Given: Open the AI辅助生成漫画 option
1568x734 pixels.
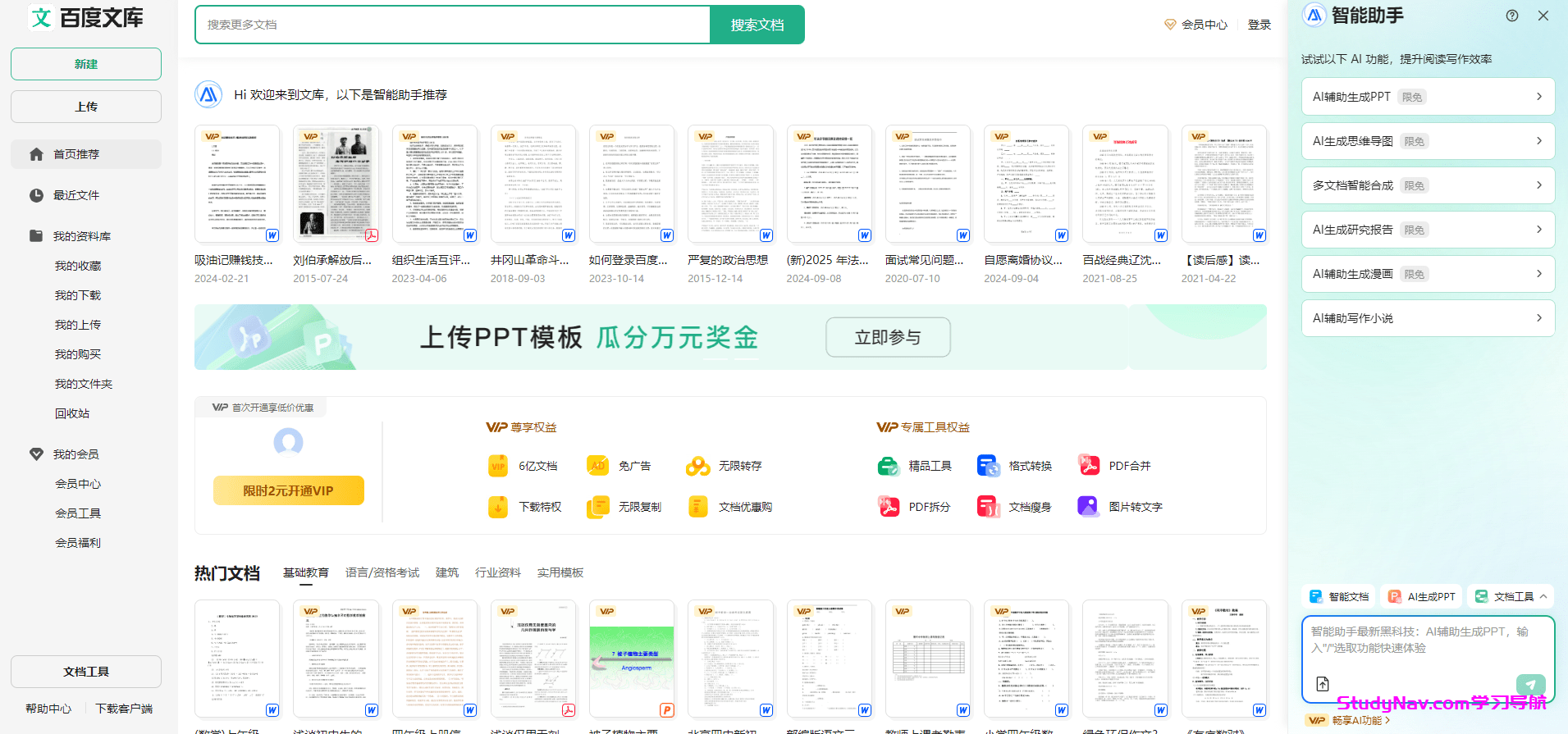Looking at the screenshot, I should tap(1428, 274).
